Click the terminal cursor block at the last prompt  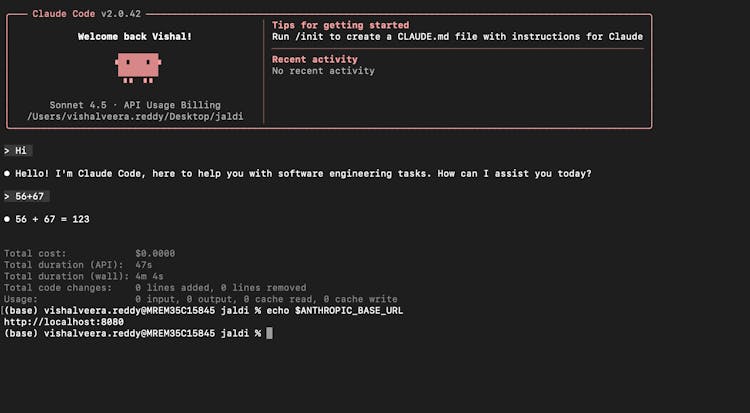[269, 333]
